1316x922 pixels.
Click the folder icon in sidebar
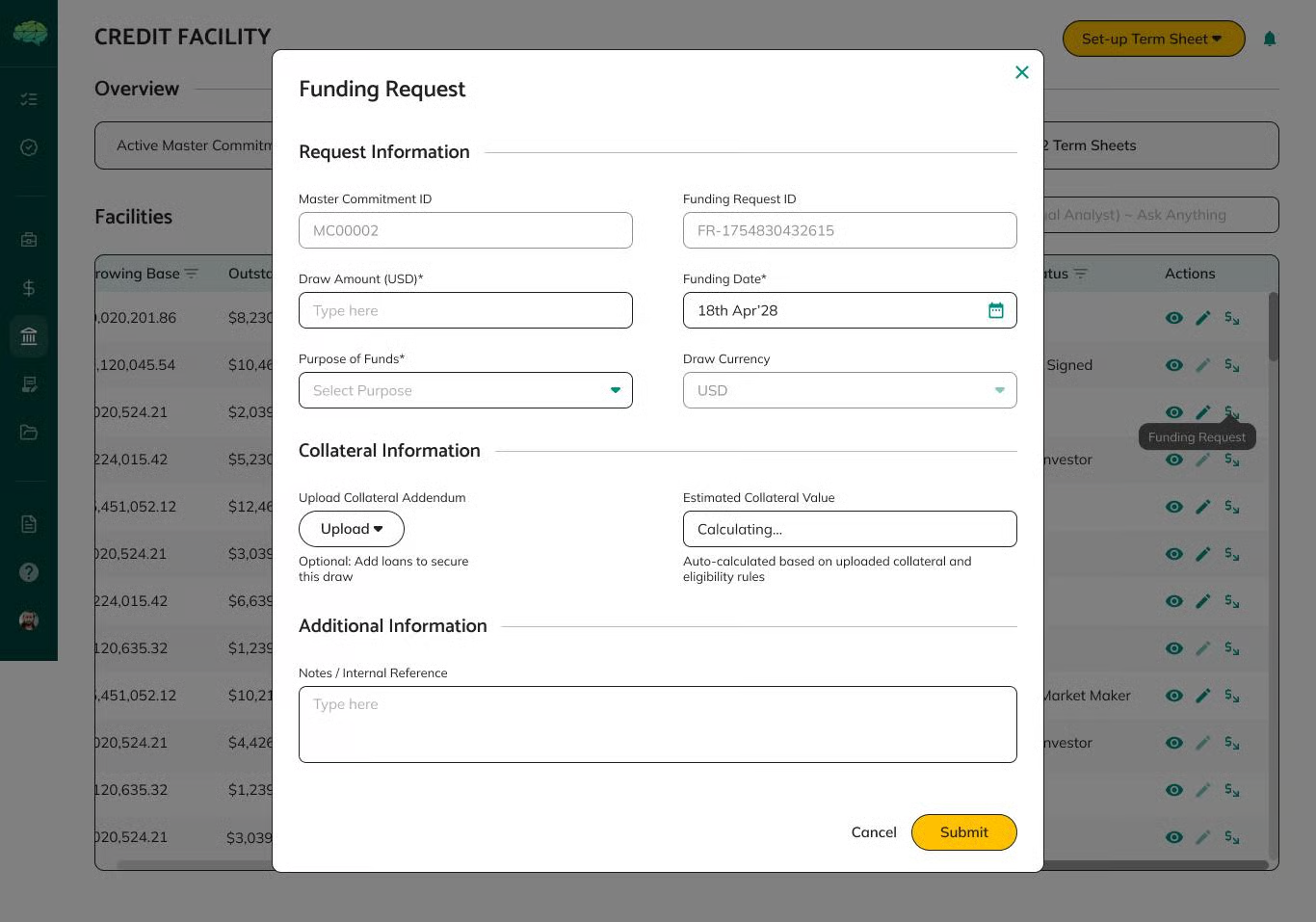pyautogui.click(x=29, y=433)
